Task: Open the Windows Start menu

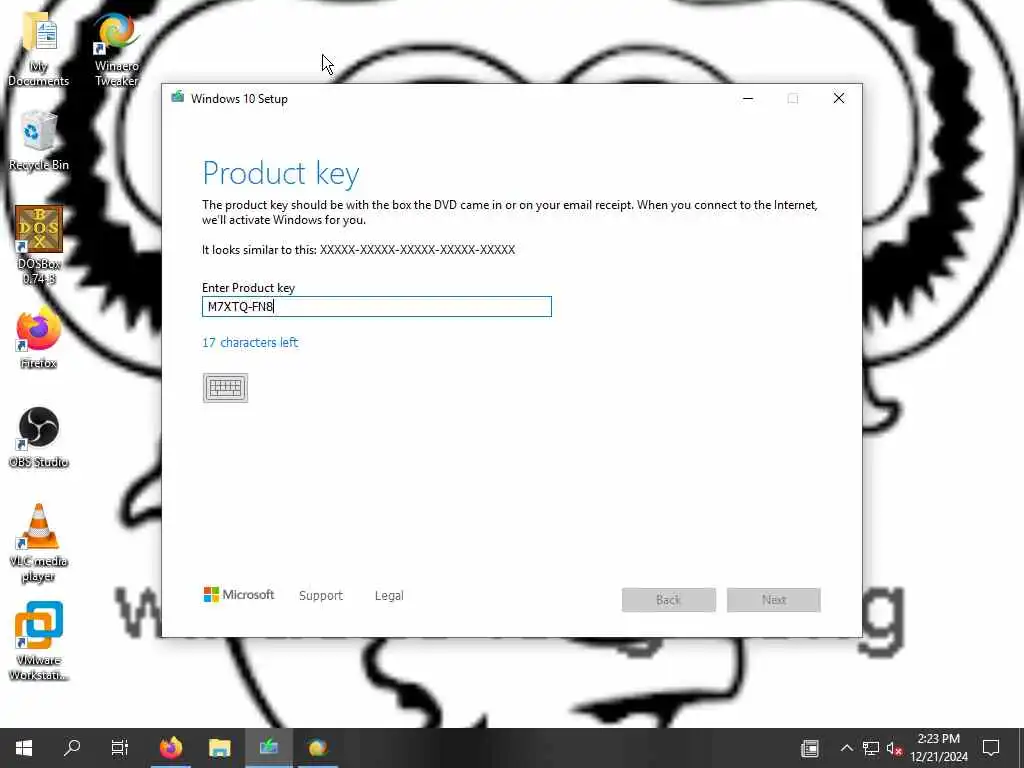Action: click(x=24, y=748)
